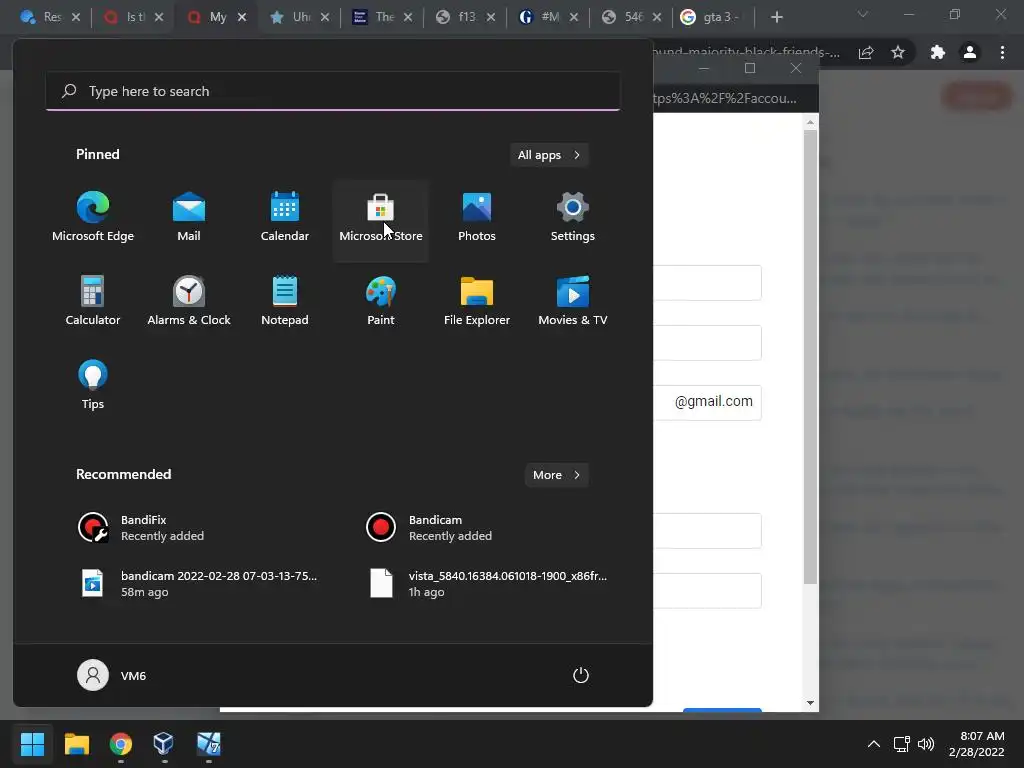Click the popup window's vertical scrollbar
Viewport: 1024px width, 768px height.
click(810, 357)
